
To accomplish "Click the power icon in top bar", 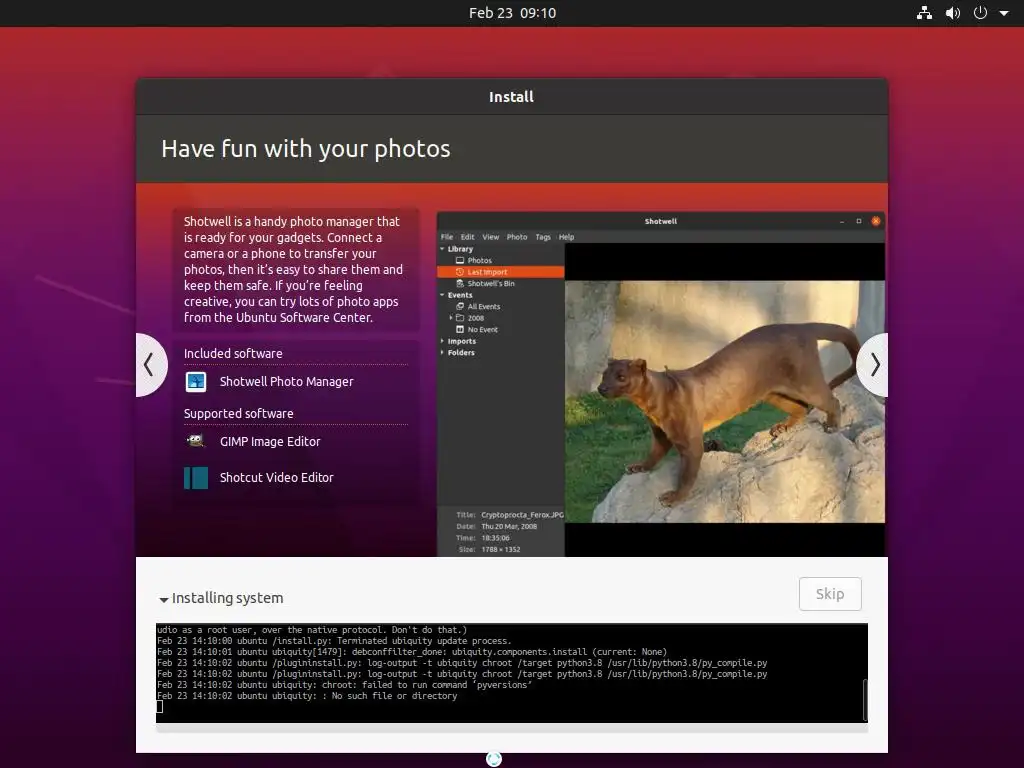I will click(x=980, y=13).
